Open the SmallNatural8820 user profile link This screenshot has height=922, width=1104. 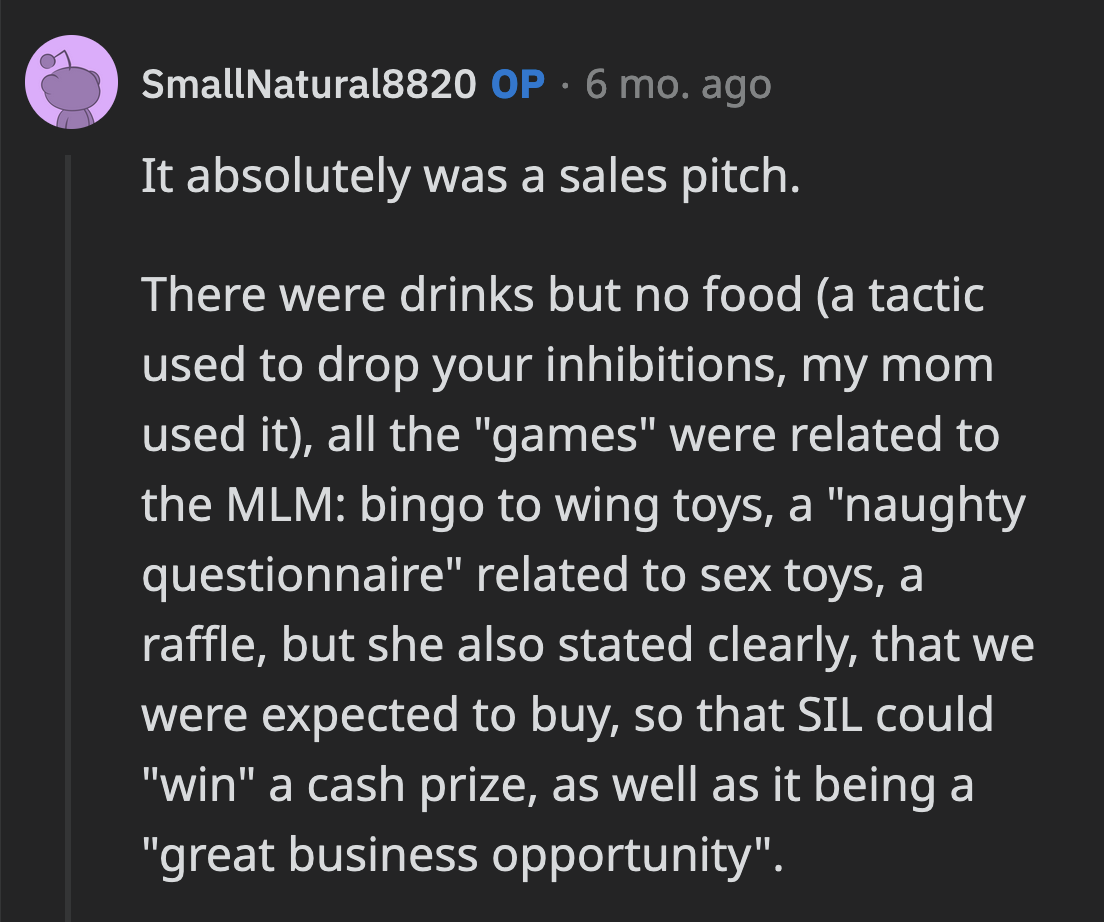(309, 85)
